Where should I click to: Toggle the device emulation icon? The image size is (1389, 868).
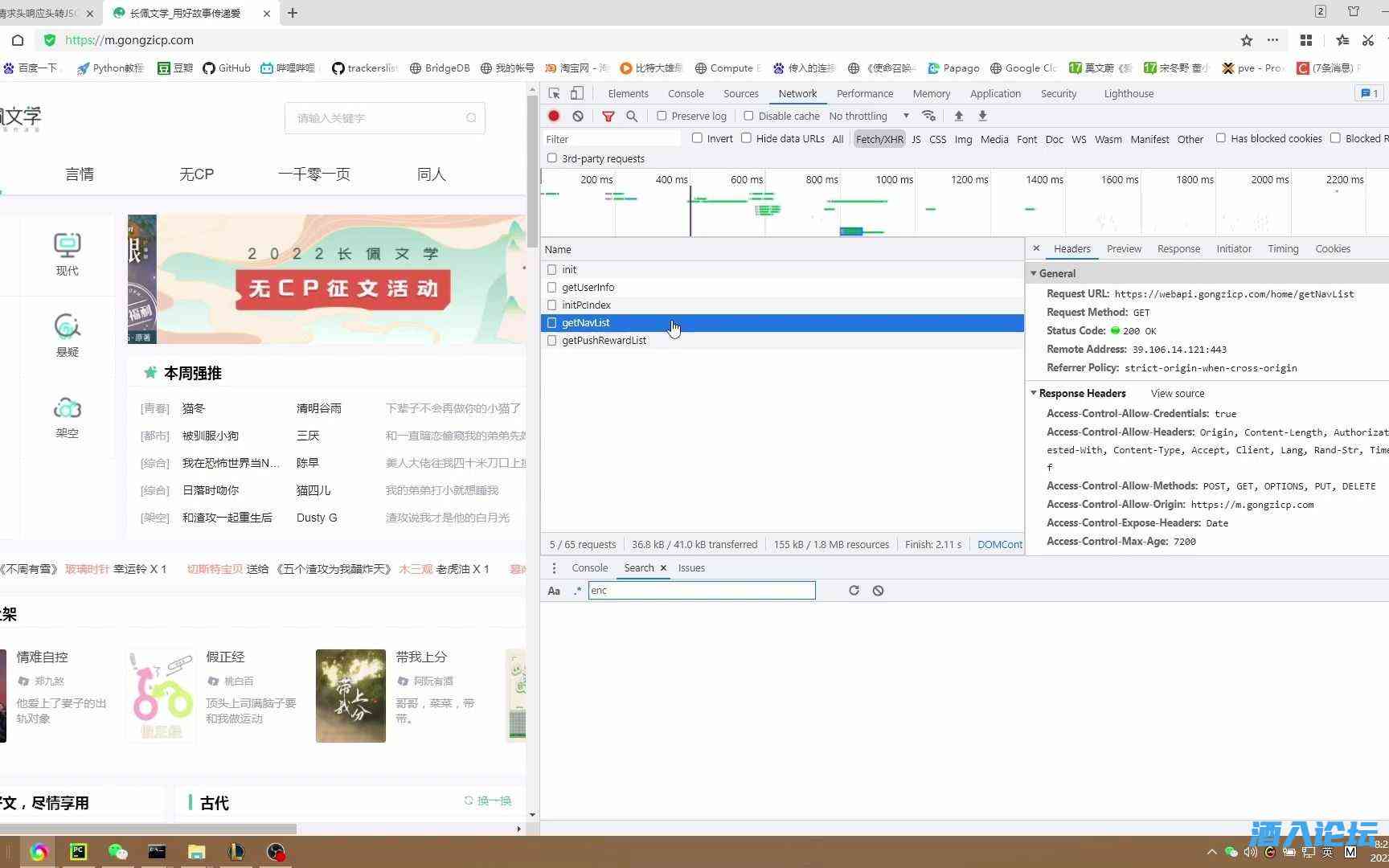point(576,93)
